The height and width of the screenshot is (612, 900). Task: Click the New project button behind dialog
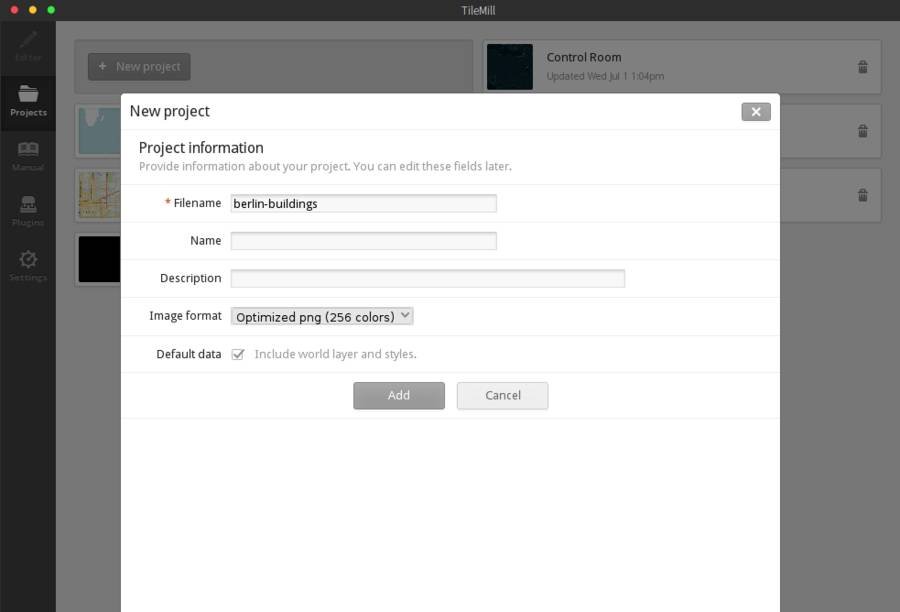click(139, 67)
